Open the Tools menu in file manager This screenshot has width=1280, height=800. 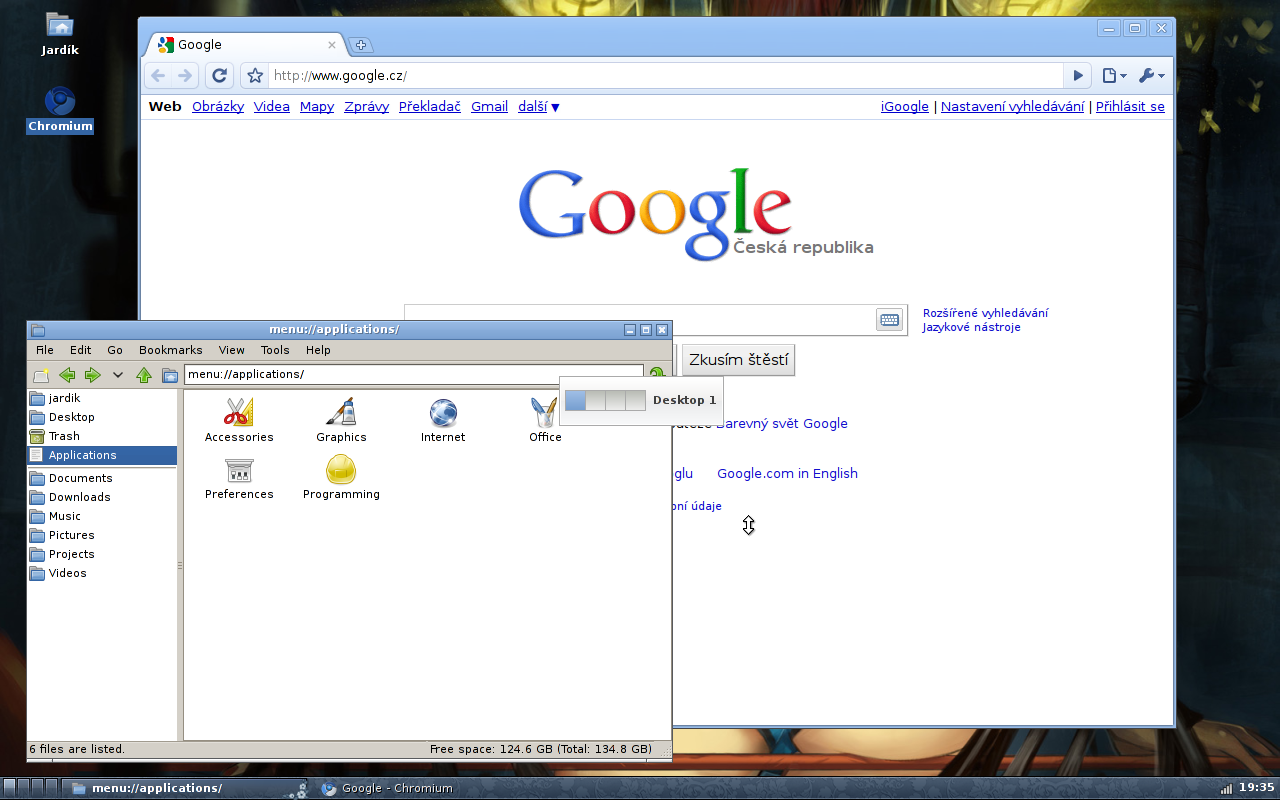coord(275,350)
